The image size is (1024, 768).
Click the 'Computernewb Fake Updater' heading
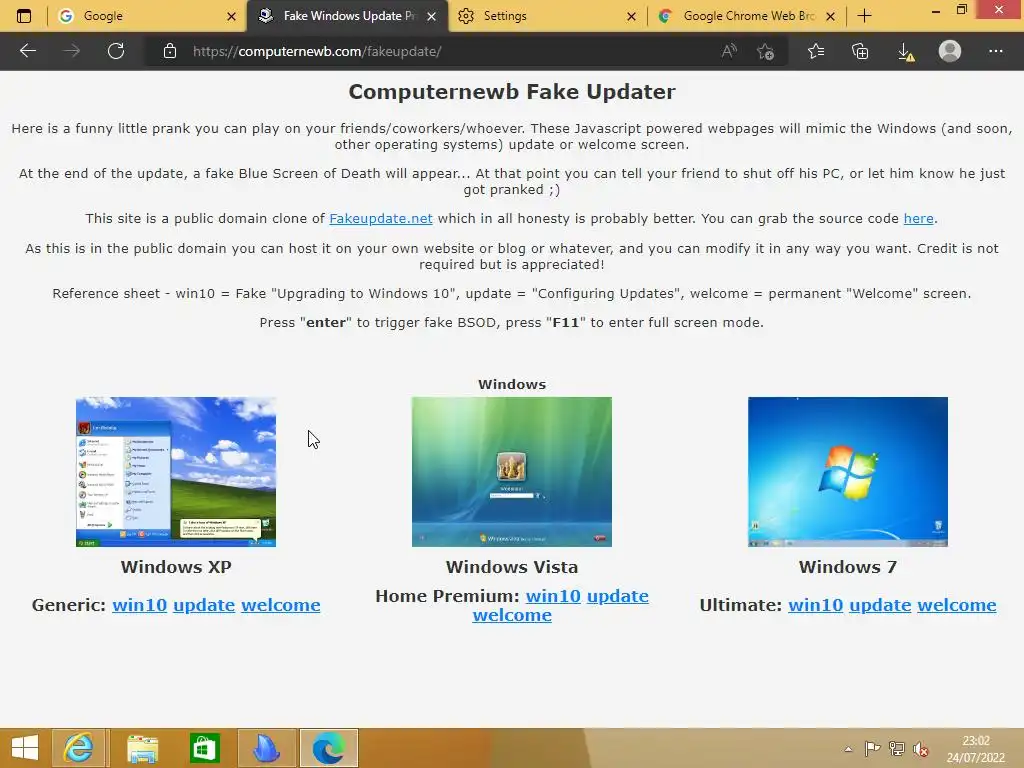[512, 92]
